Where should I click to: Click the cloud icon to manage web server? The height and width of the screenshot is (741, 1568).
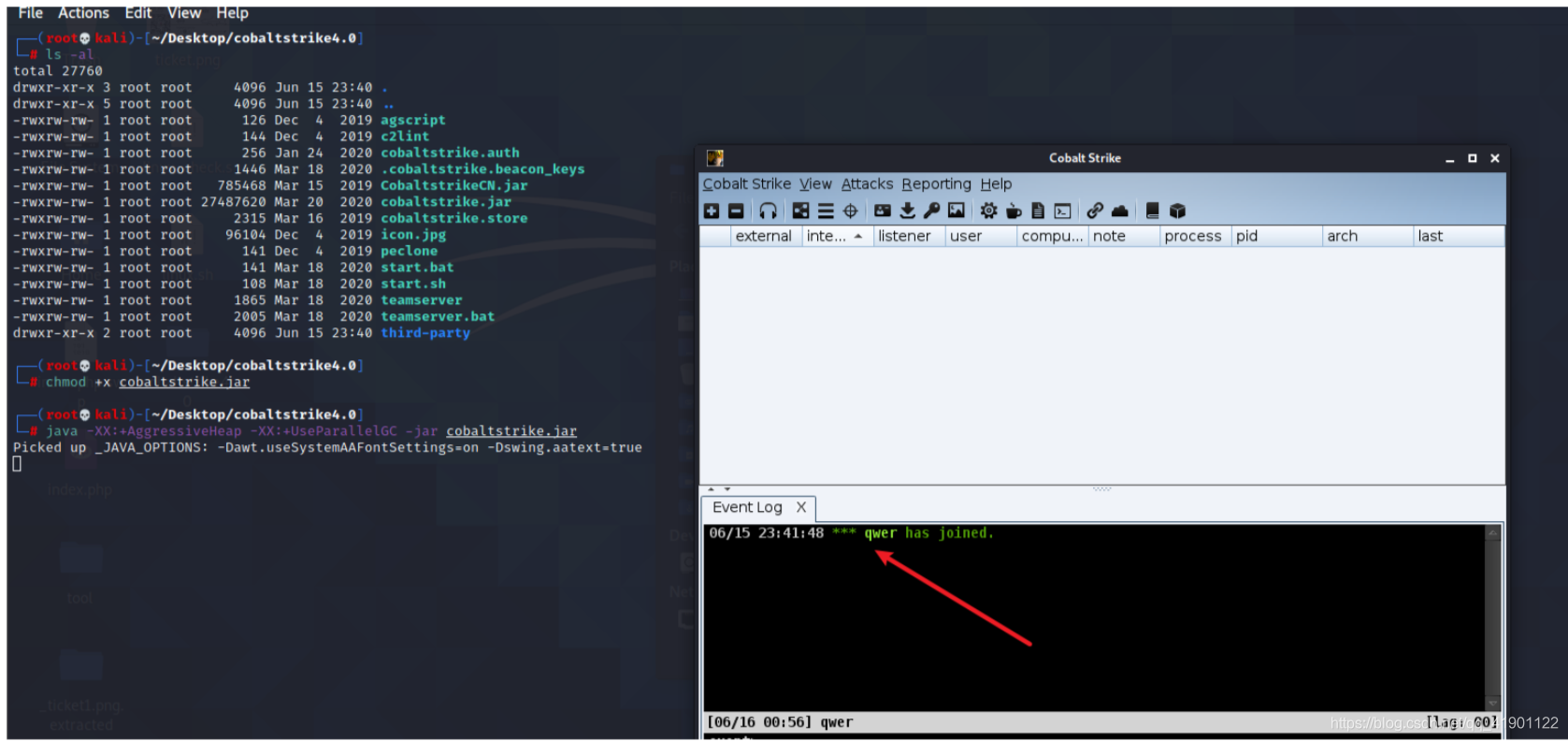[x=1119, y=211]
